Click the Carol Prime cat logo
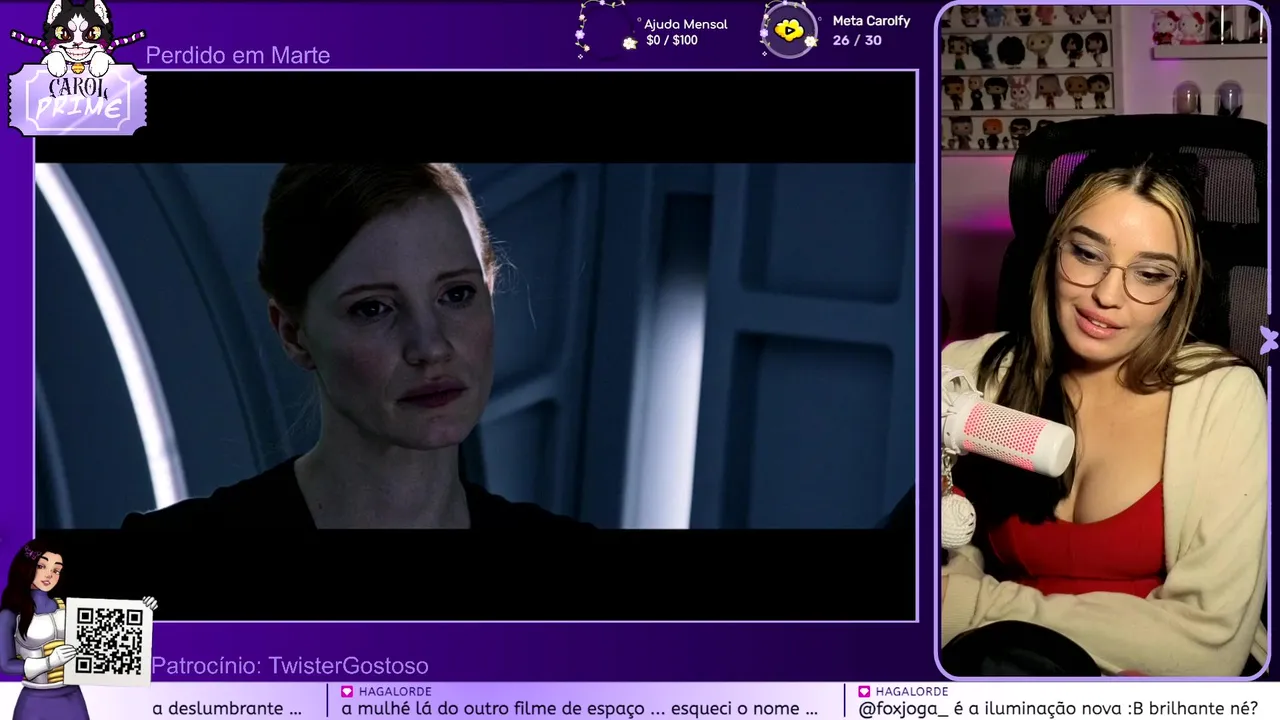This screenshot has height=720, width=1280. click(77, 67)
